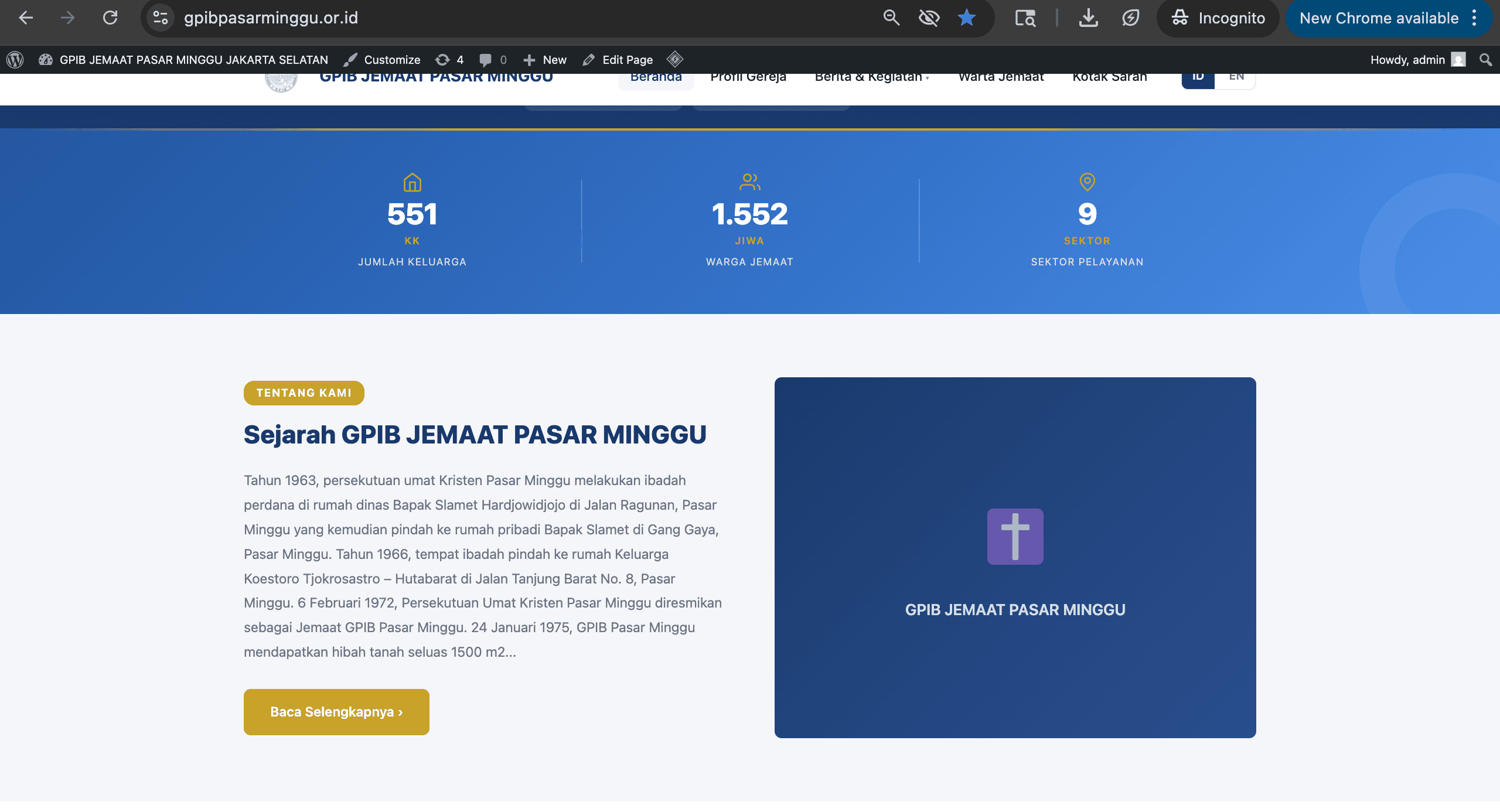Open the Kotak Saran navigation link
Viewport: 1500px width, 812px height.
[x=1110, y=77]
